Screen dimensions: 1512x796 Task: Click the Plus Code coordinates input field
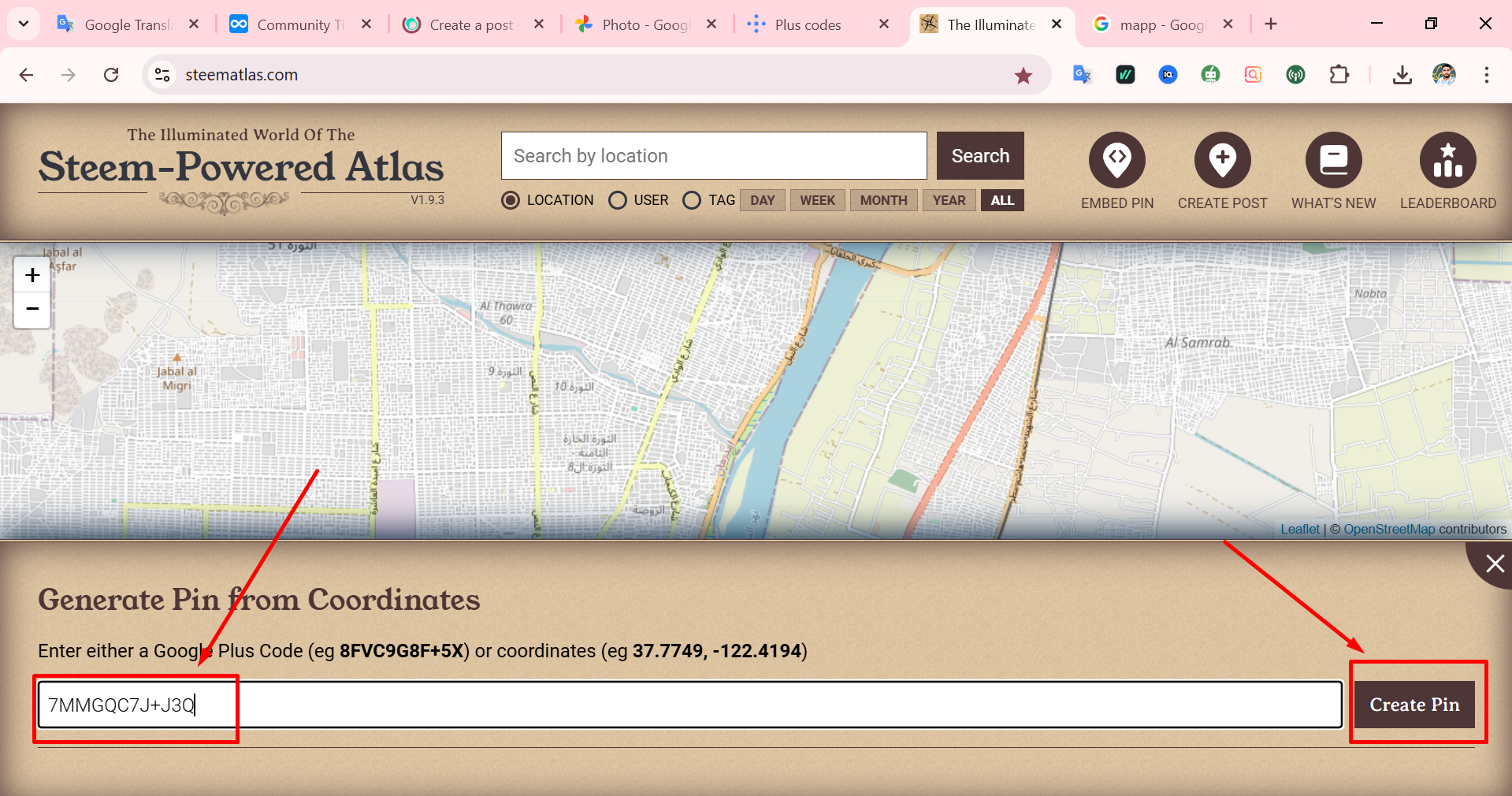(689, 705)
